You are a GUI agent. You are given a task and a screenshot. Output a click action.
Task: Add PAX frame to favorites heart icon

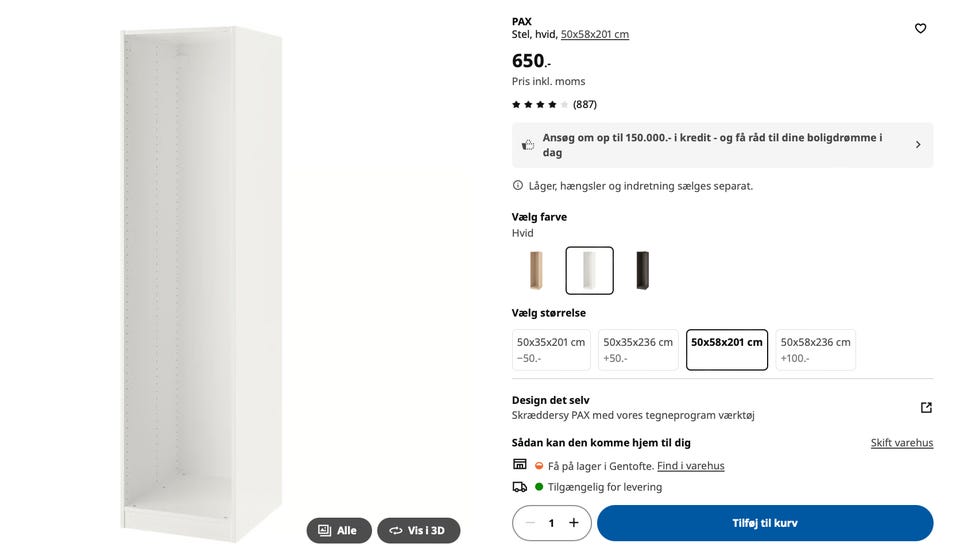920,28
